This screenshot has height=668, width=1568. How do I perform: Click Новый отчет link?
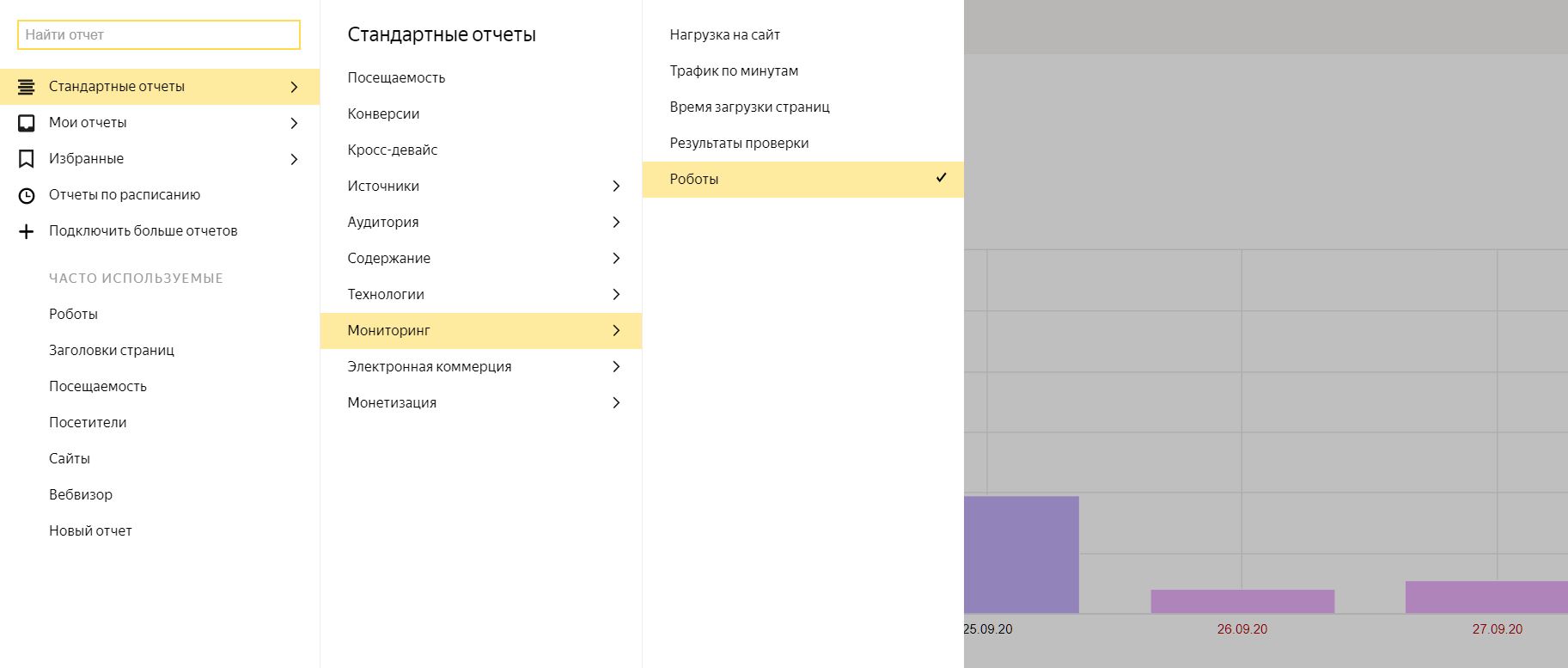(x=90, y=530)
